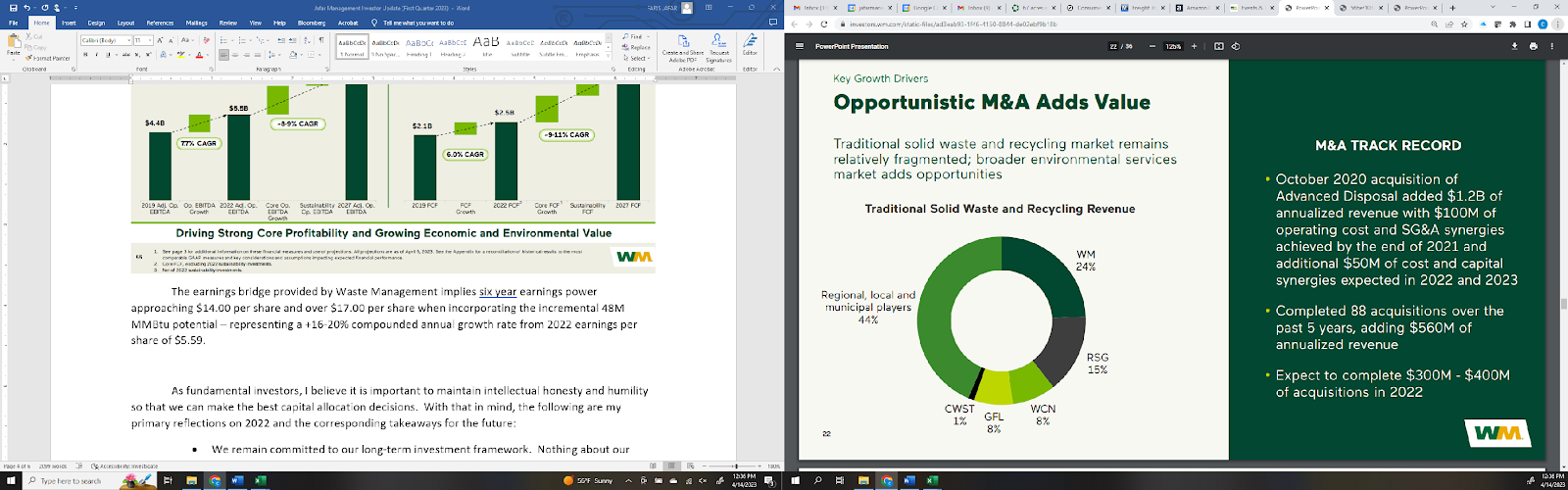This screenshot has width=1568, height=490.
Task: Toggle paragraph marks display in Word
Action: coord(321,40)
